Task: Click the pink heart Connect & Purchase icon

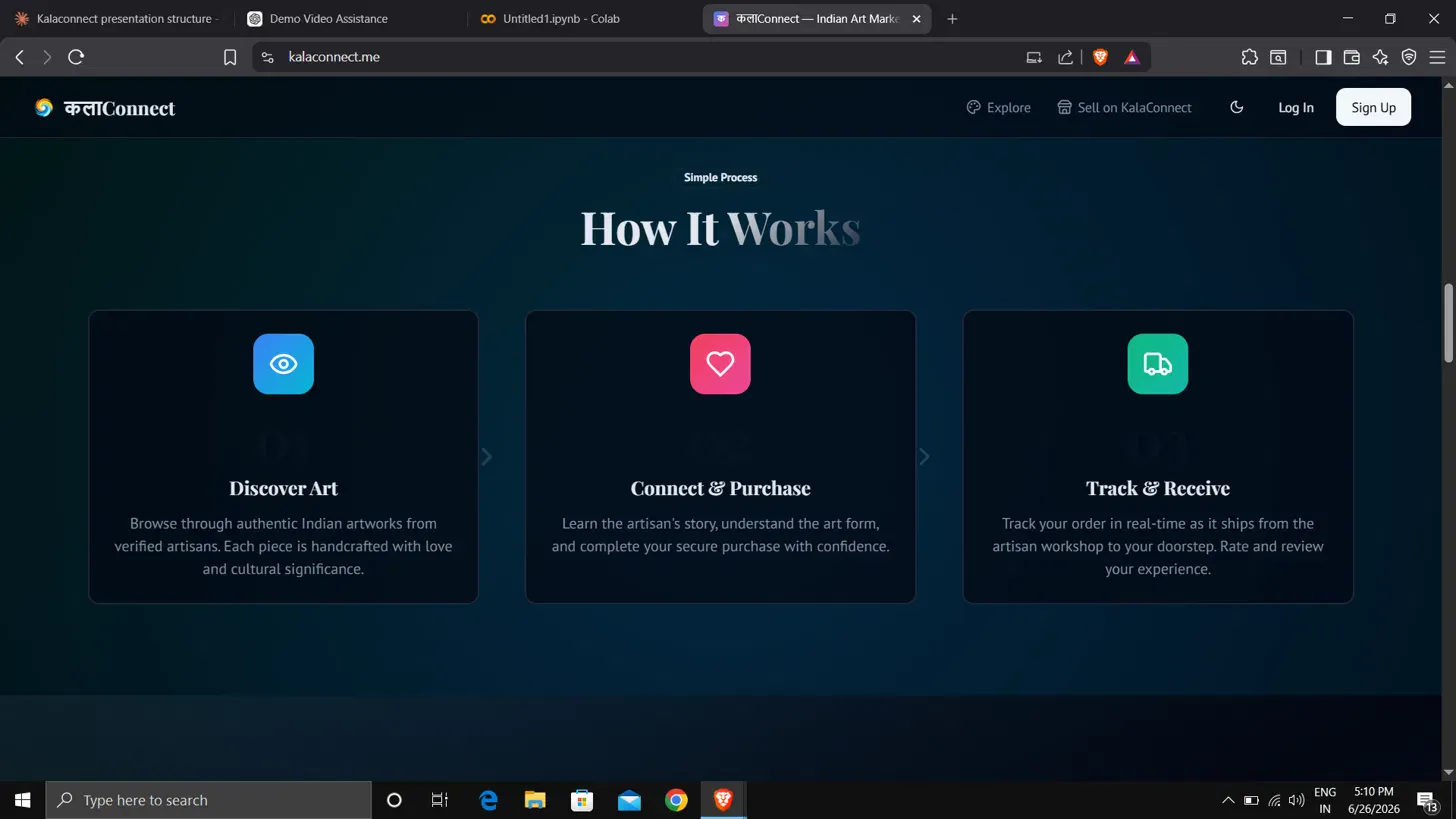Action: [720, 364]
